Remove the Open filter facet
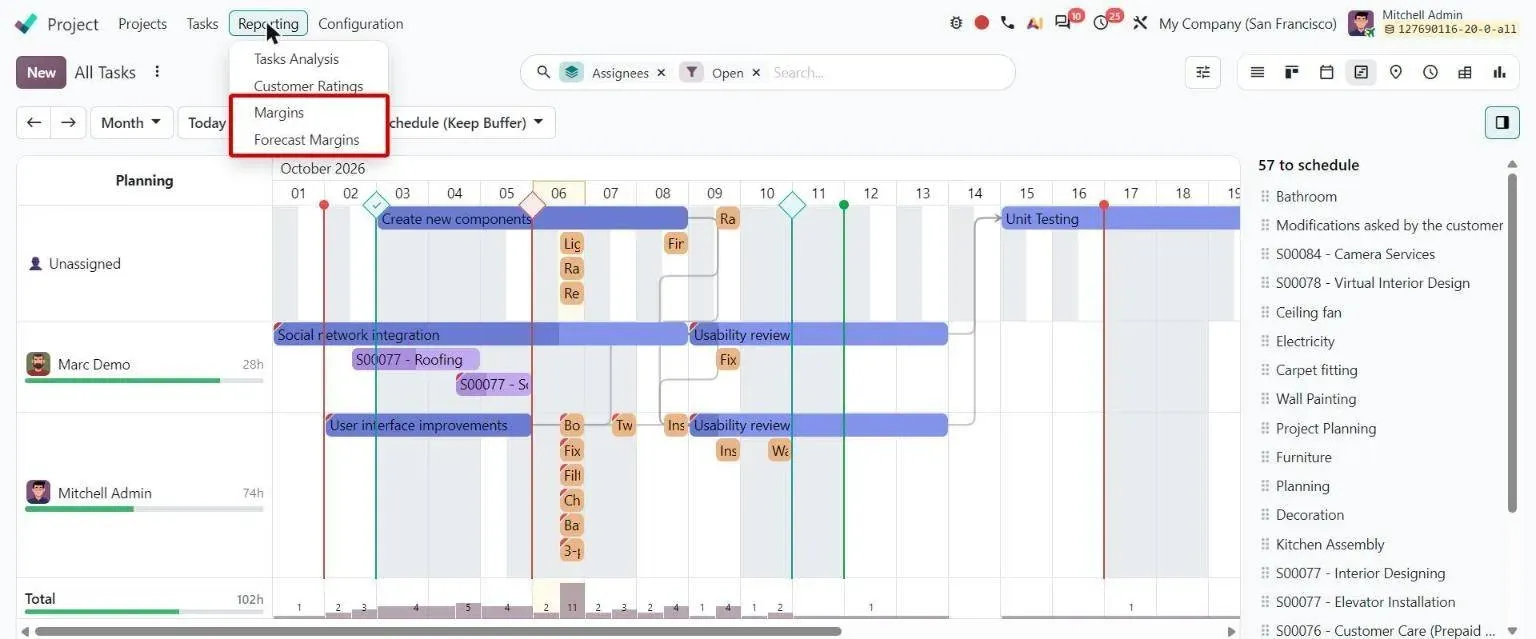 (756, 73)
